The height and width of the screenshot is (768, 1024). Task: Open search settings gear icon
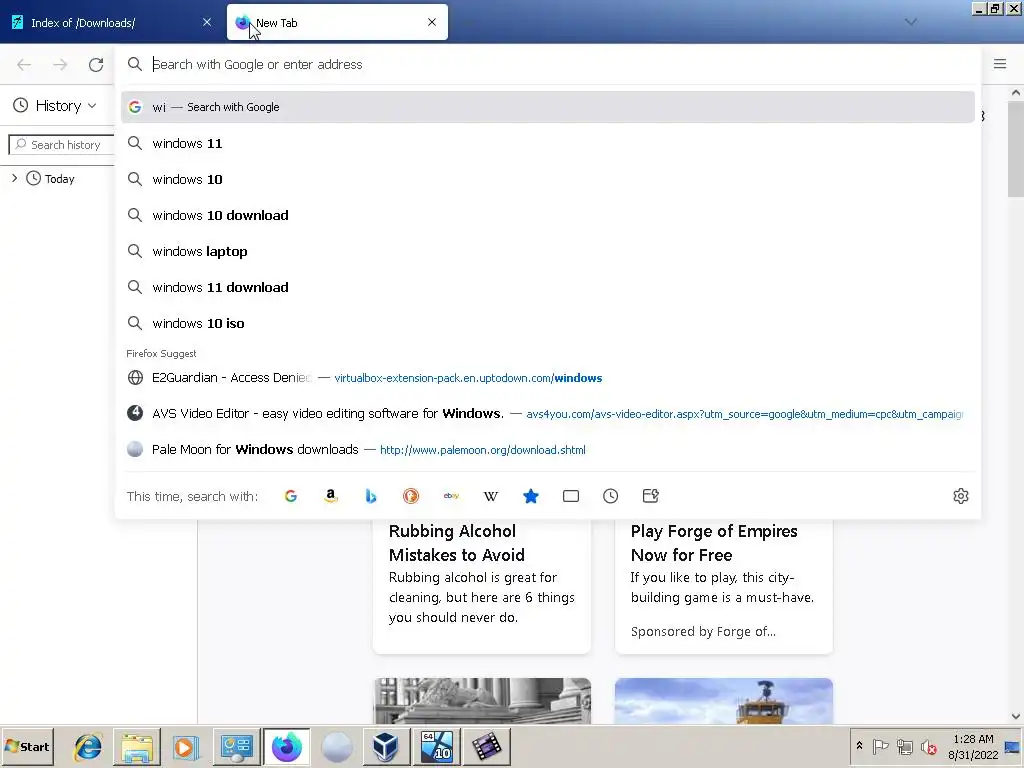point(961,496)
